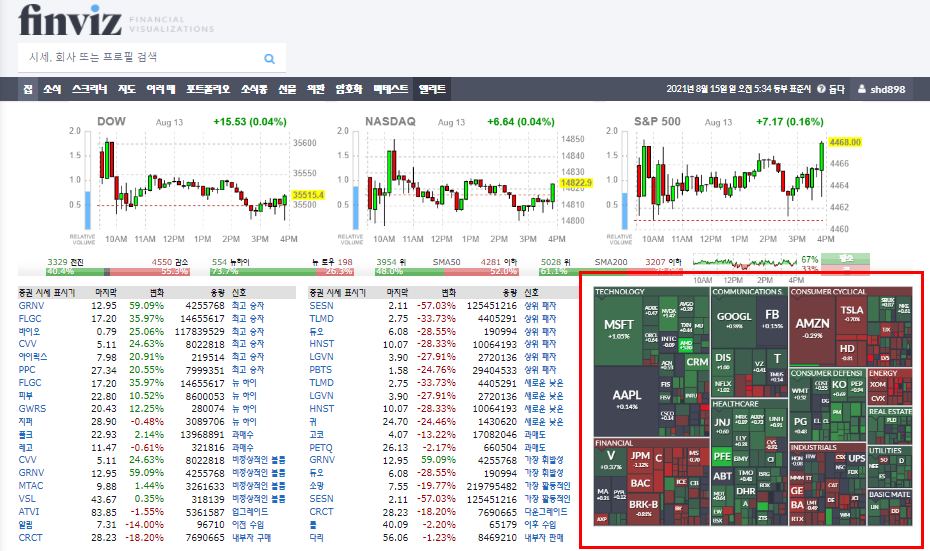The image size is (930, 551).
Task: Click the HEALTHCARE sector label in heatmap
Action: coord(735,404)
